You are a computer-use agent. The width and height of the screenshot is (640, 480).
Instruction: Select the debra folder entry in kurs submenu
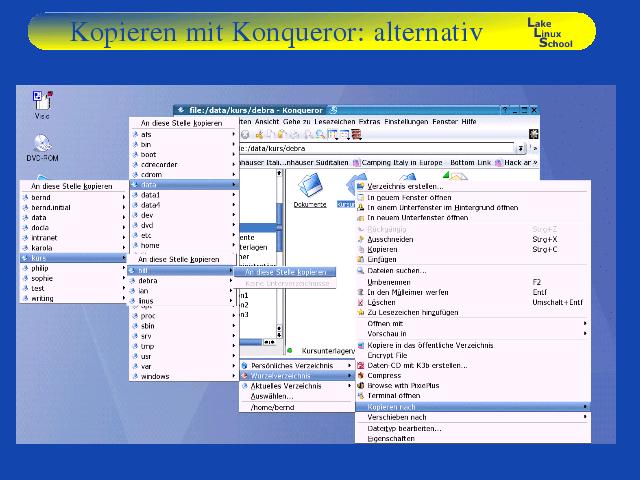tap(181, 281)
